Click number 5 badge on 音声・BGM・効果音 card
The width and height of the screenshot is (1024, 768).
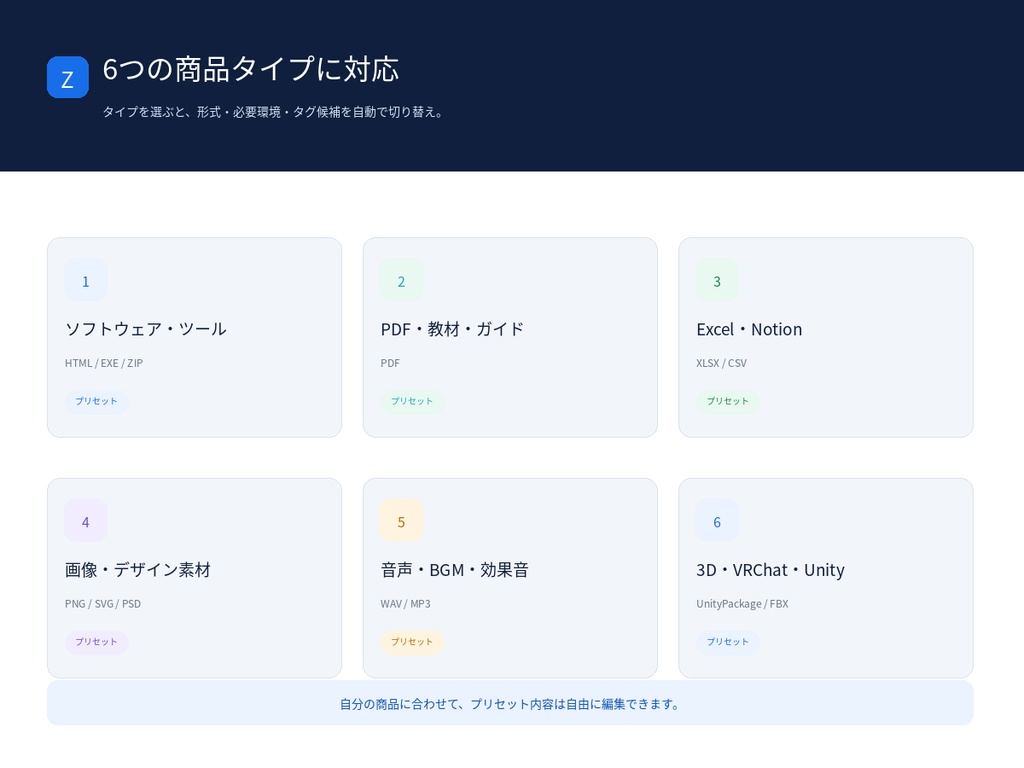pos(402,521)
